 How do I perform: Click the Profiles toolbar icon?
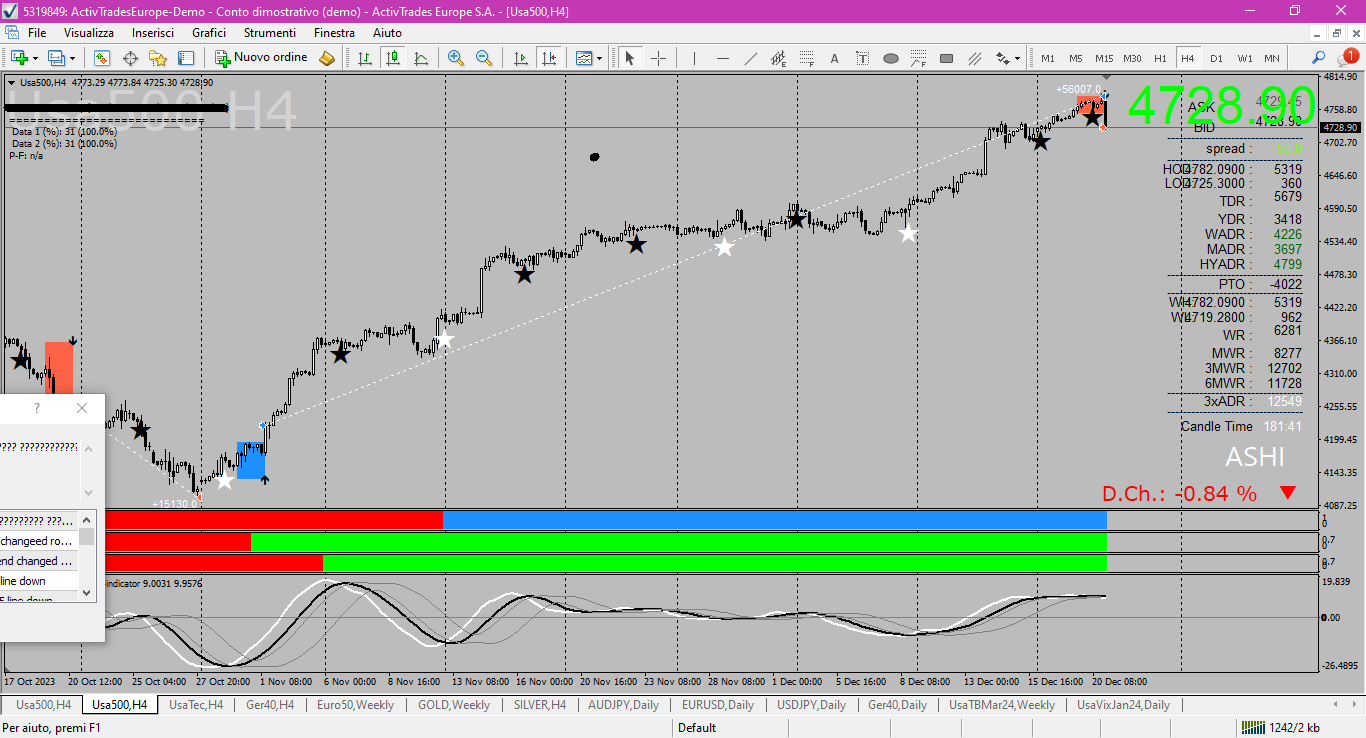pos(56,58)
